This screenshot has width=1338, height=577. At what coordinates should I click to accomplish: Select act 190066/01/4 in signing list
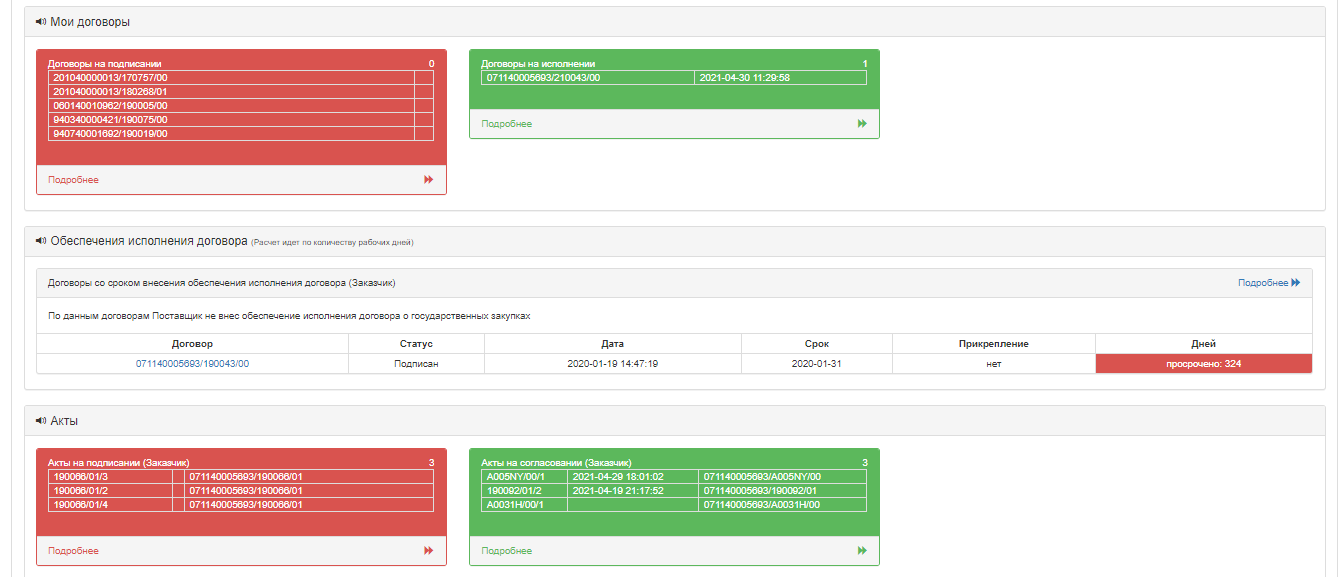pyautogui.click(x=82, y=505)
